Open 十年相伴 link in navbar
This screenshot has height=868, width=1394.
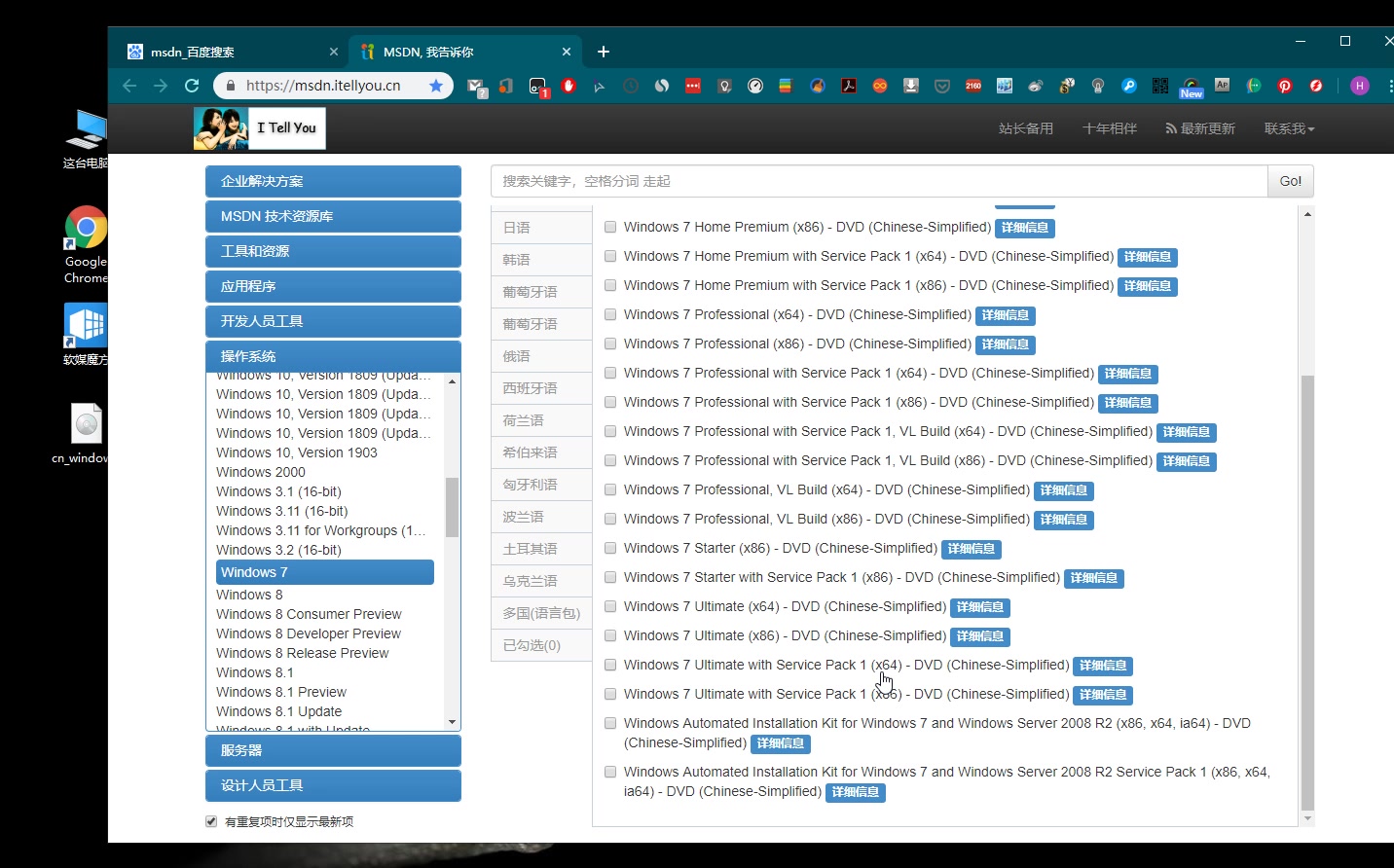[x=1110, y=128]
